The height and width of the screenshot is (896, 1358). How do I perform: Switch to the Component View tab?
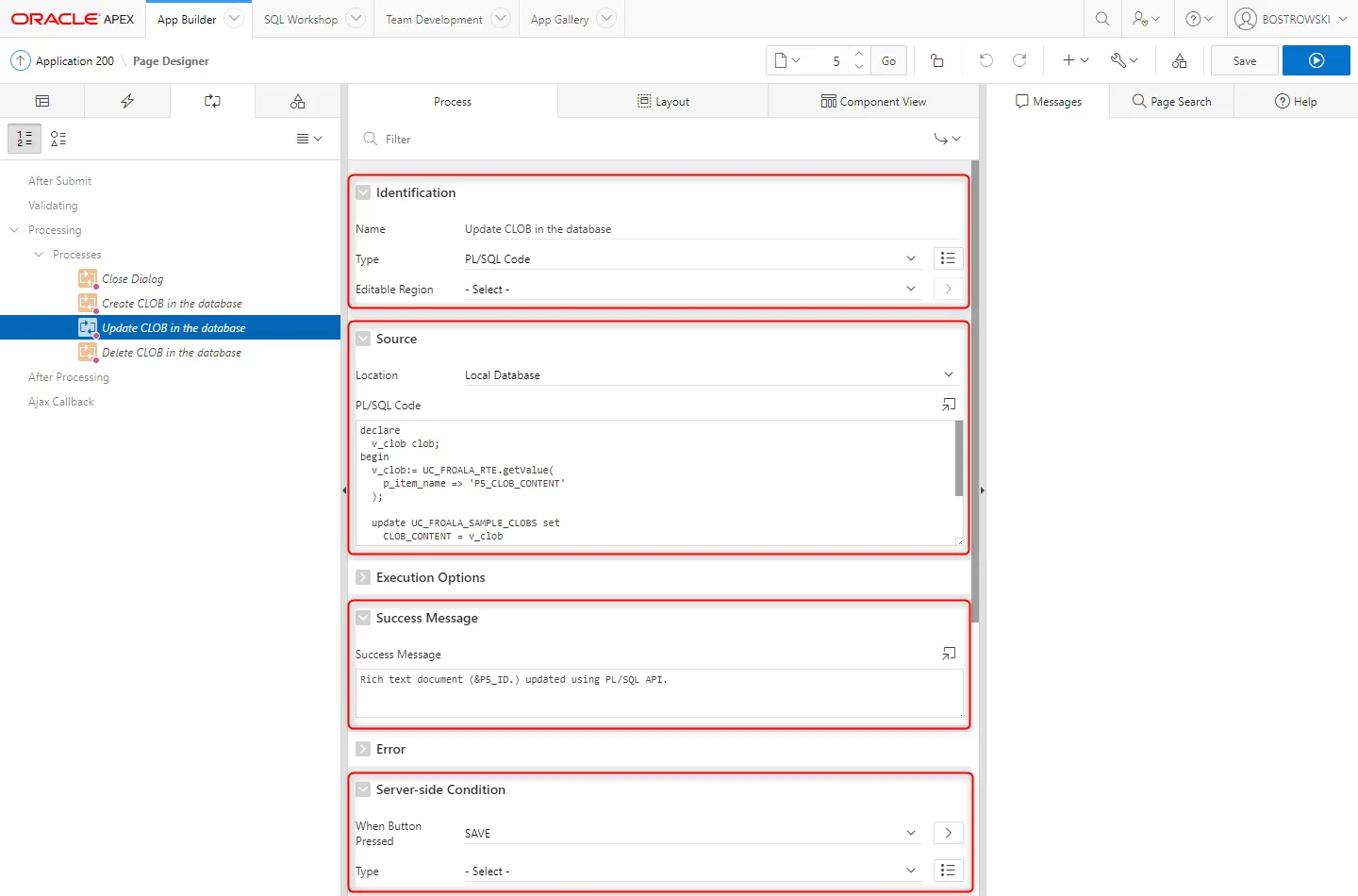pos(873,102)
